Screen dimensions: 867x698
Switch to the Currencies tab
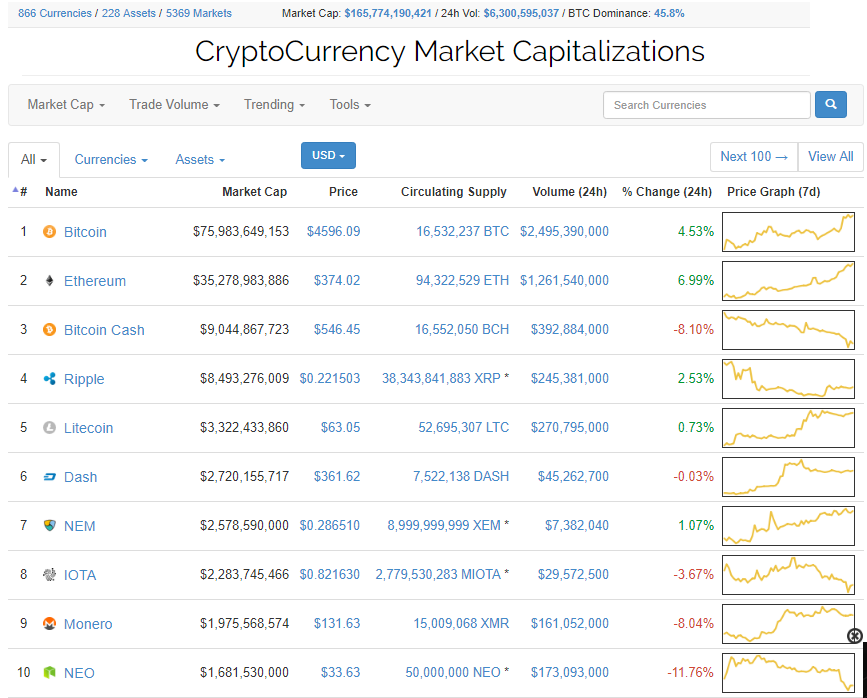pos(111,160)
